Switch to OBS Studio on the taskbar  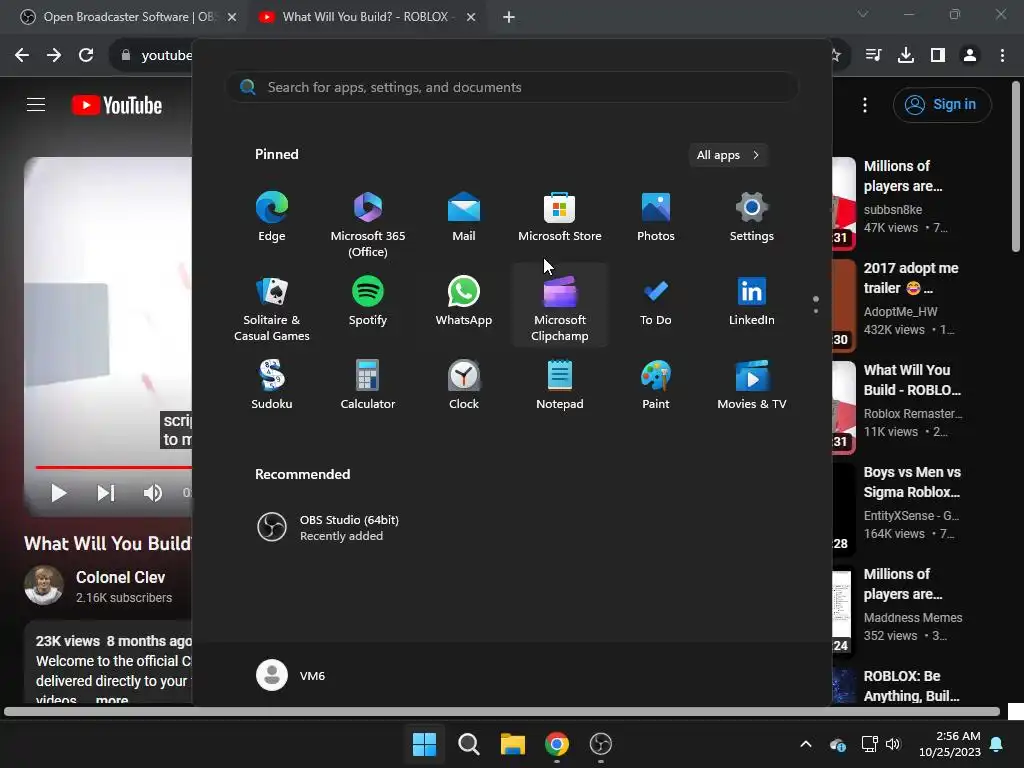pos(601,744)
